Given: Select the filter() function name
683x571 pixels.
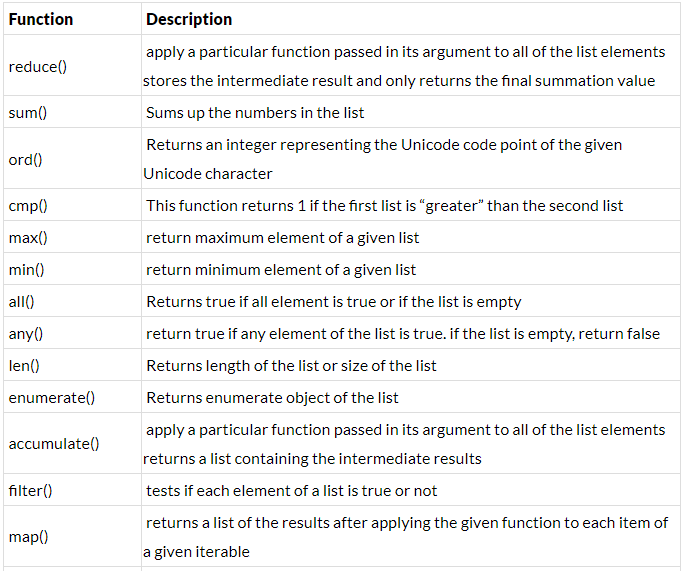Looking at the screenshot, I should 30,491.
